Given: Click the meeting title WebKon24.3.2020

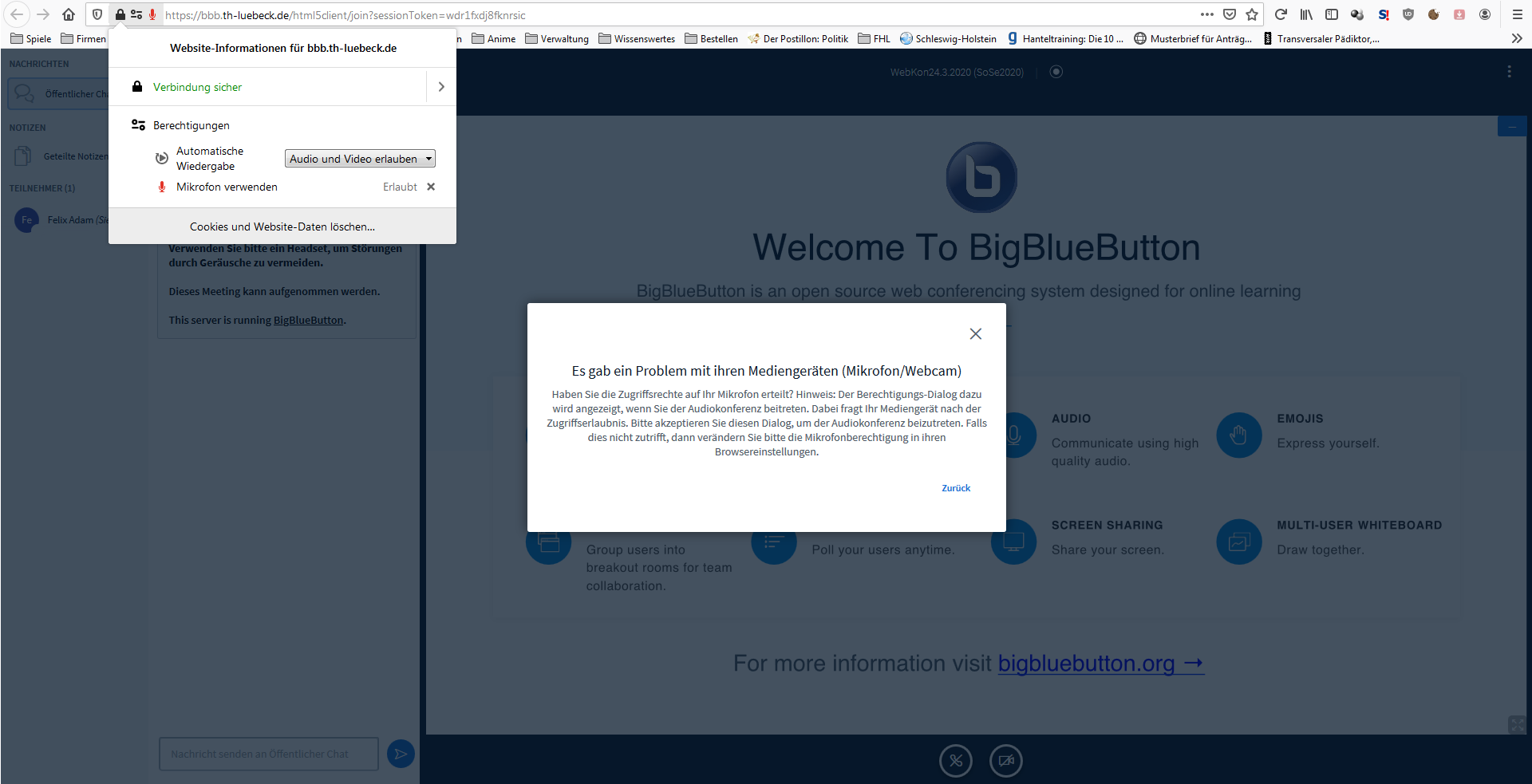Looking at the screenshot, I should (x=957, y=73).
